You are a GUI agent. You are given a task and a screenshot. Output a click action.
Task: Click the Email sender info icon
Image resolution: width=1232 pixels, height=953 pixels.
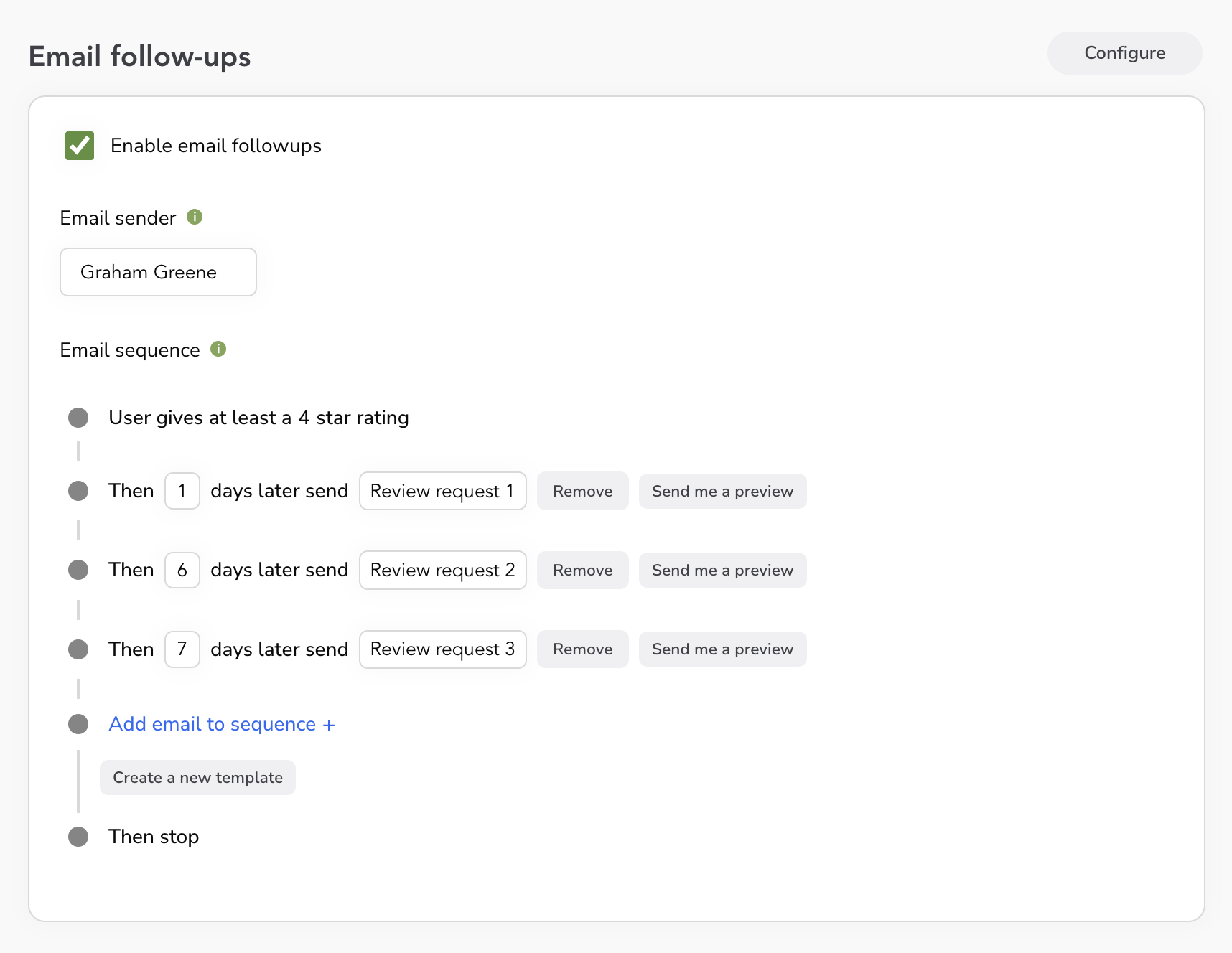[x=195, y=217]
